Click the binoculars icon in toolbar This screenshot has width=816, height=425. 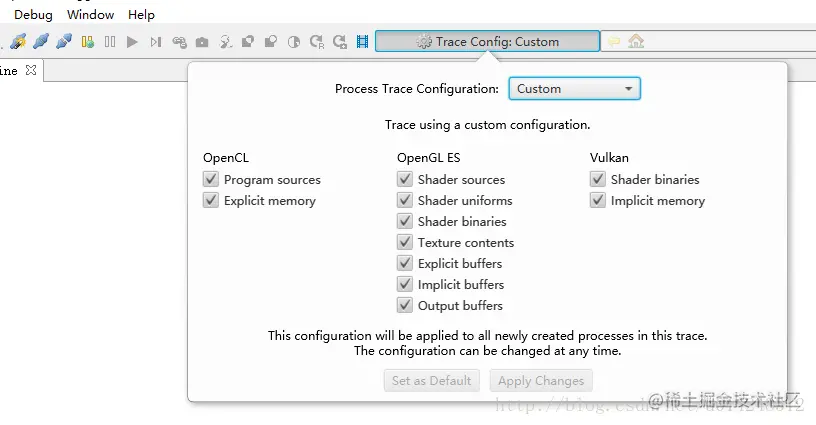pyautogui.click(x=179, y=42)
